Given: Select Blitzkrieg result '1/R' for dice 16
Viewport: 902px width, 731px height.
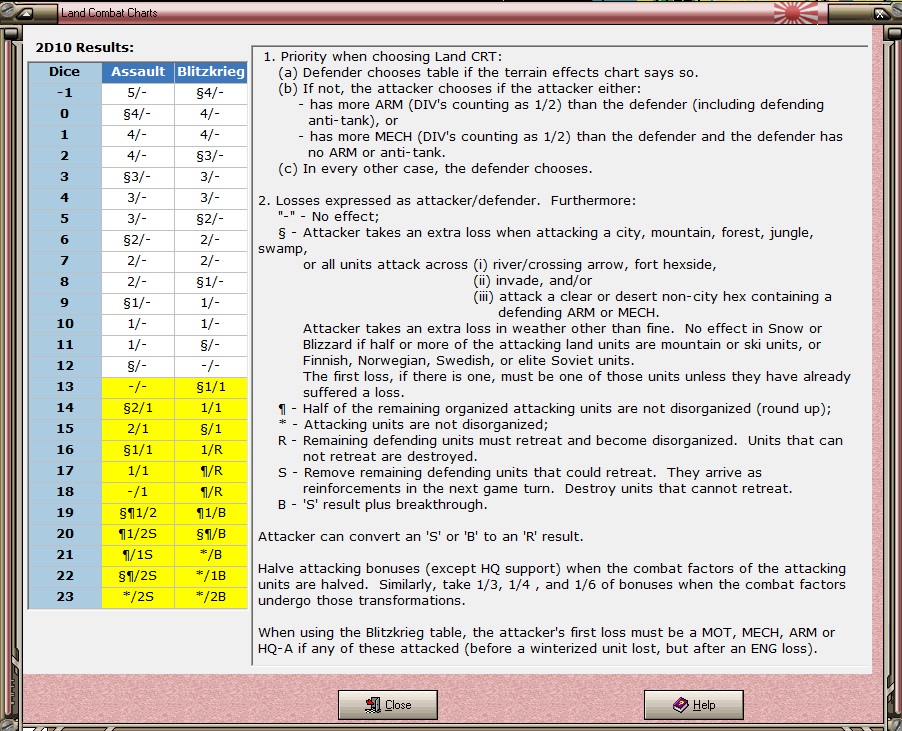Looking at the screenshot, I should click(x=211, y=450).
